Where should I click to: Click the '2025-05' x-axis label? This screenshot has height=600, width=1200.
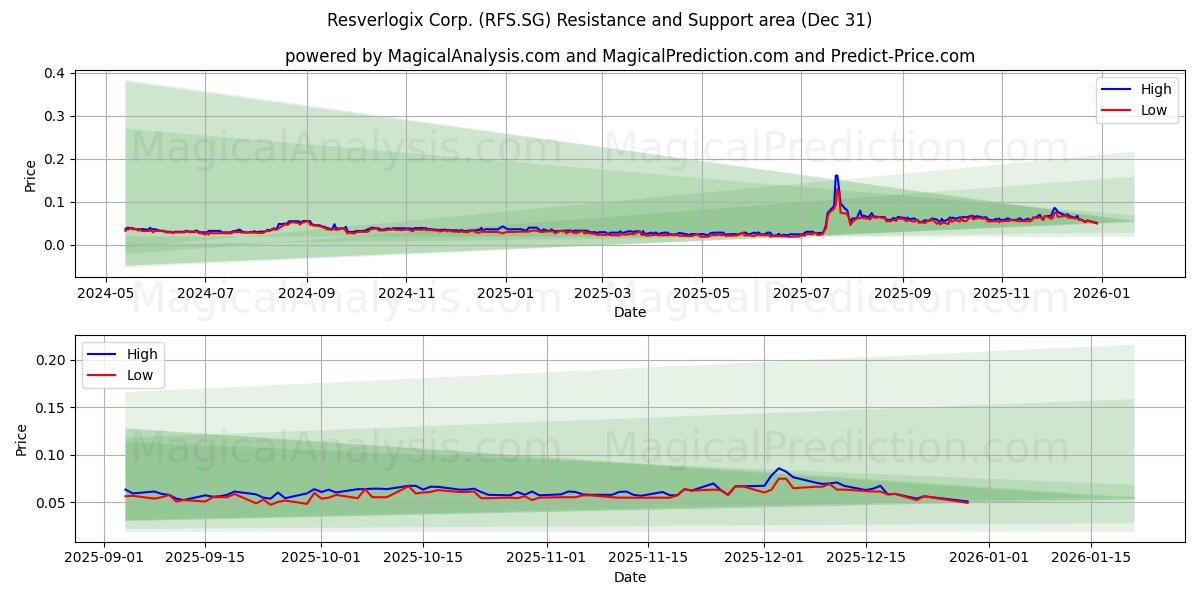pos(702,293)
